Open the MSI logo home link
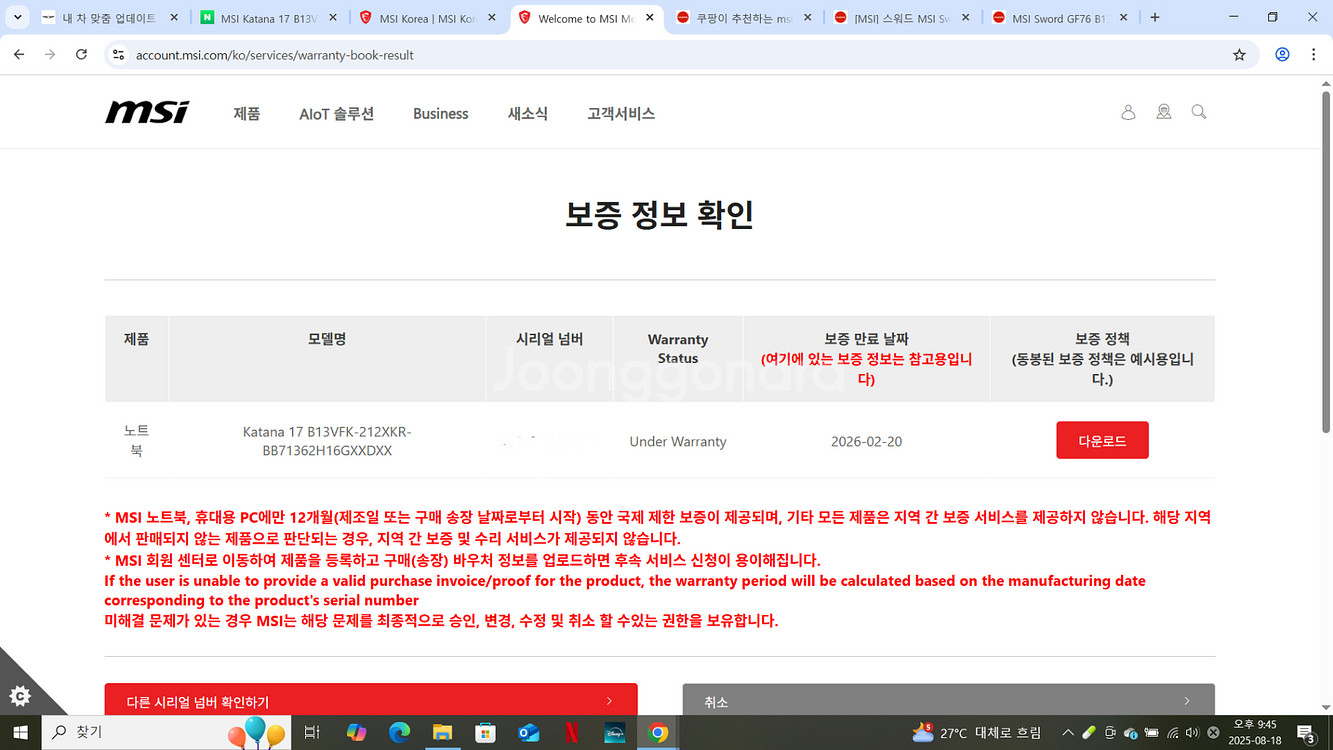1333x750 pixels. [x=147, y=112]
